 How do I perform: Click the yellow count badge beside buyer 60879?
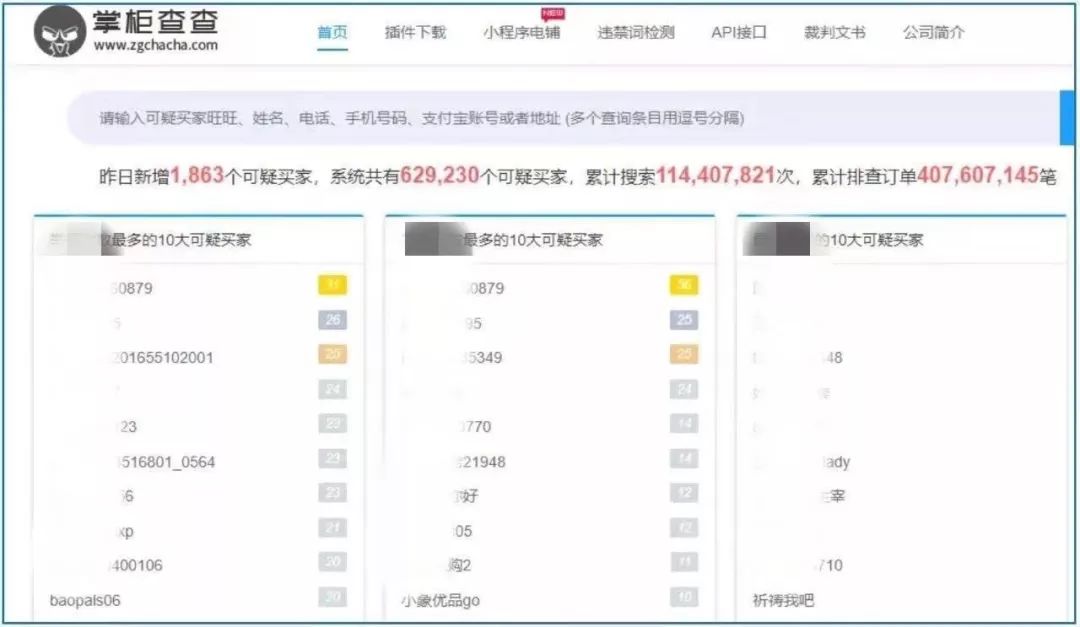click(x=333, y=286)
